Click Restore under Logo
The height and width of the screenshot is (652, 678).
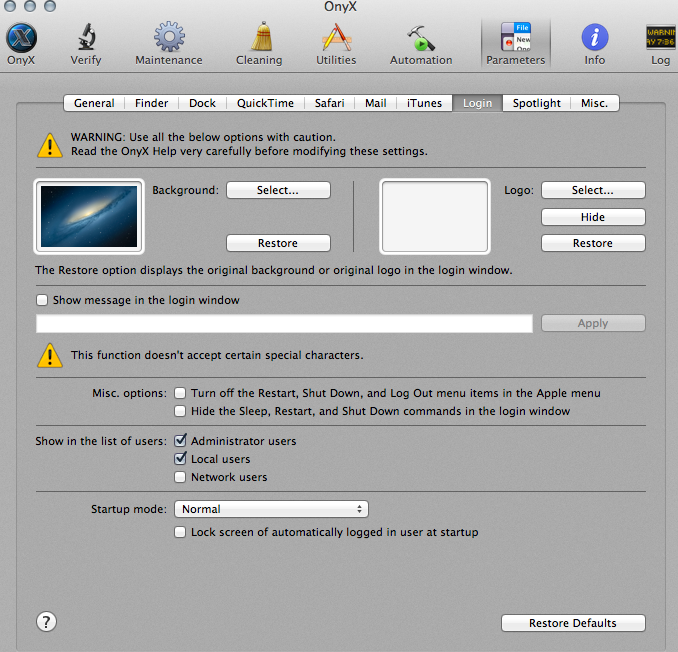tap(593, 243)
